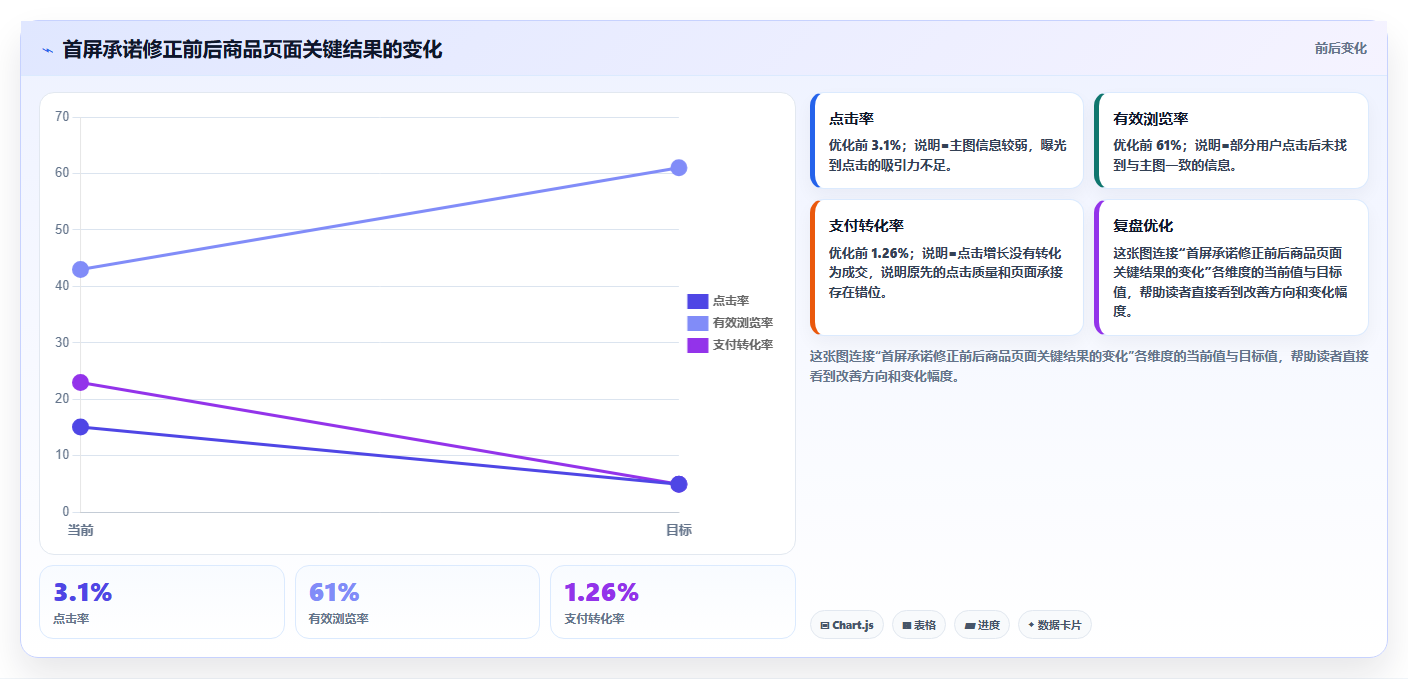1408x679 pixels.
Task: Click the y-axis label 20
Action: click(62, 399)
